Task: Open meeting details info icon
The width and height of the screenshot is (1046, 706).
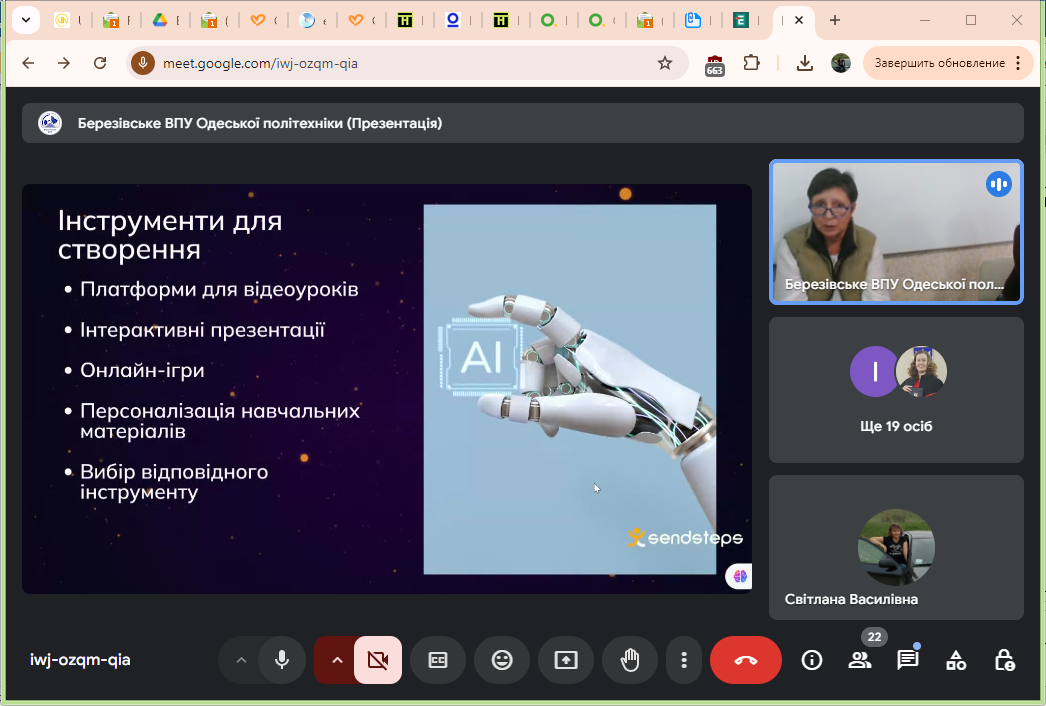Action: [x=812, y=660]
